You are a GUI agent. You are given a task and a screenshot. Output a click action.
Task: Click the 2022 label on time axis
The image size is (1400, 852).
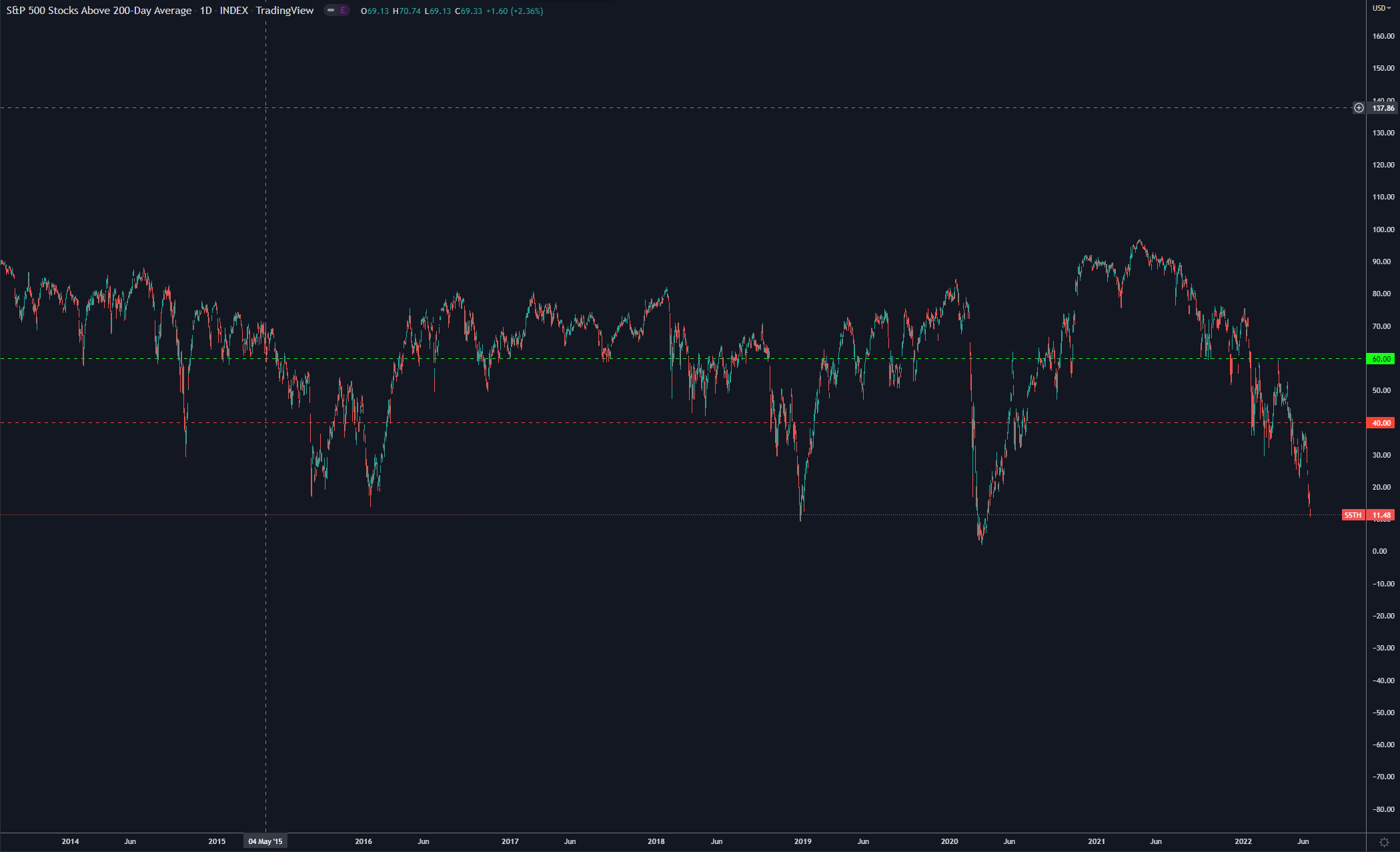pos(1243,841)
